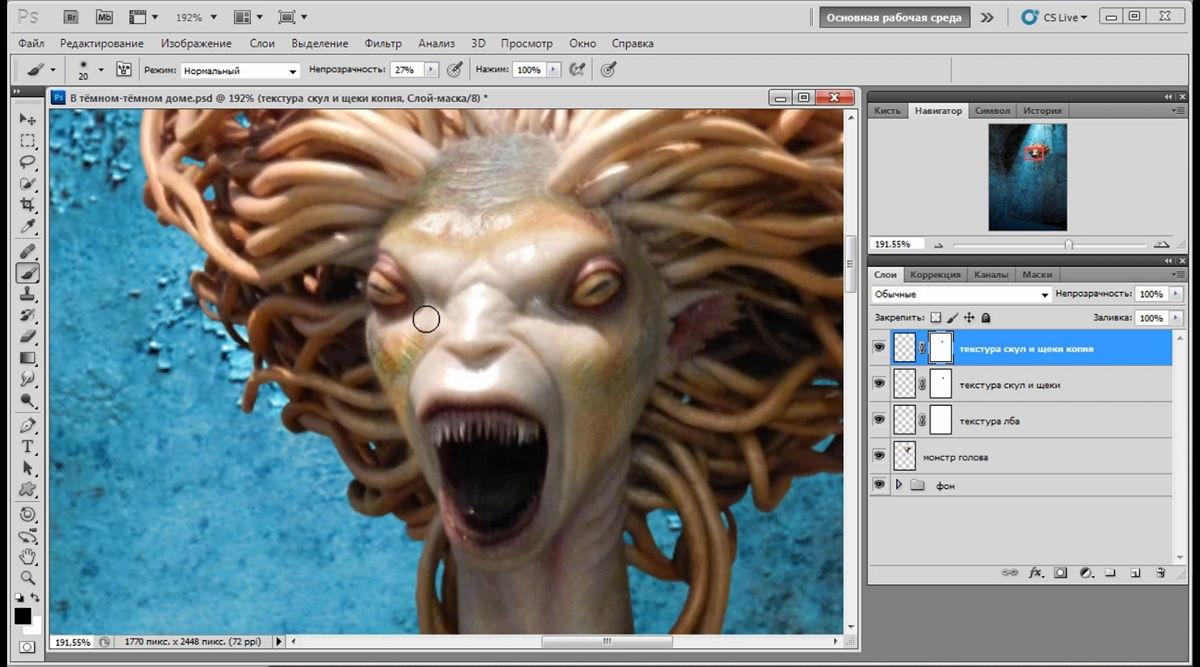Select the Spot Healing Brush tool

[x=27, y=250]
